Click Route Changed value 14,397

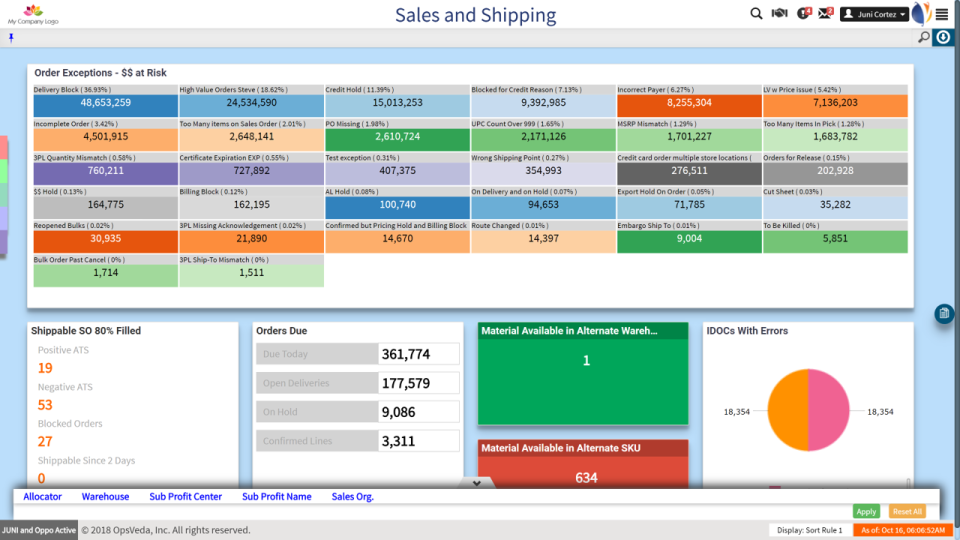click(x=543, y=239)
